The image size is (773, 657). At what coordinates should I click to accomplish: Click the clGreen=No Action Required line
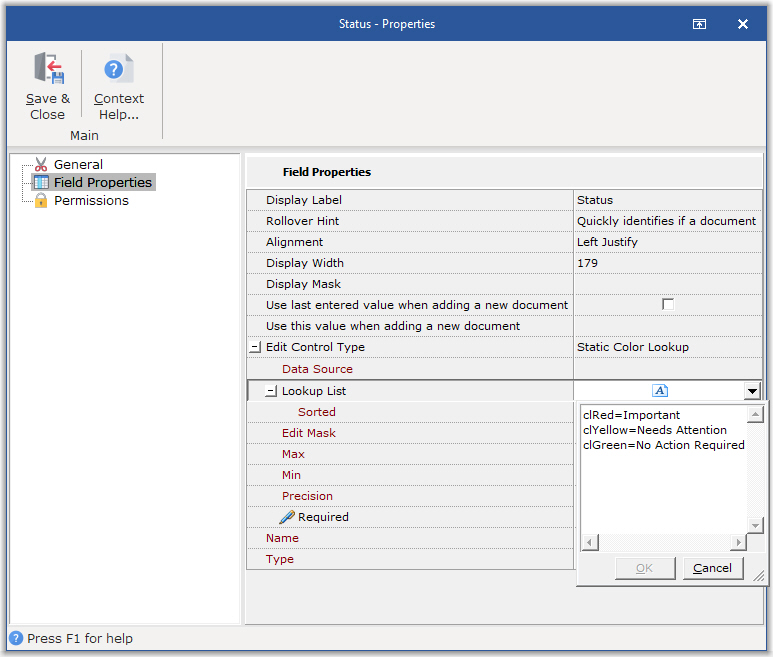pos(664,445)
